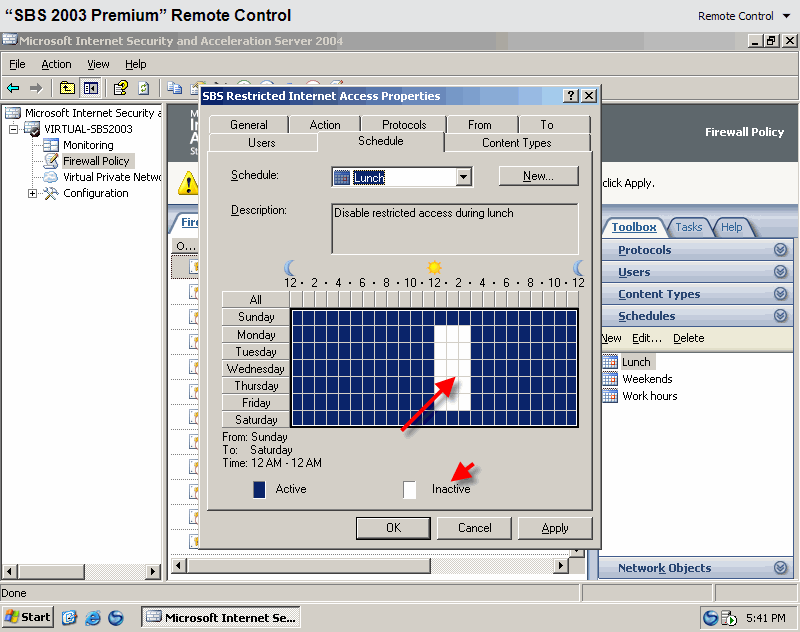
Task: Collapse the VIRTUAL-SBS2003 tree node
Action: point(13,129)
